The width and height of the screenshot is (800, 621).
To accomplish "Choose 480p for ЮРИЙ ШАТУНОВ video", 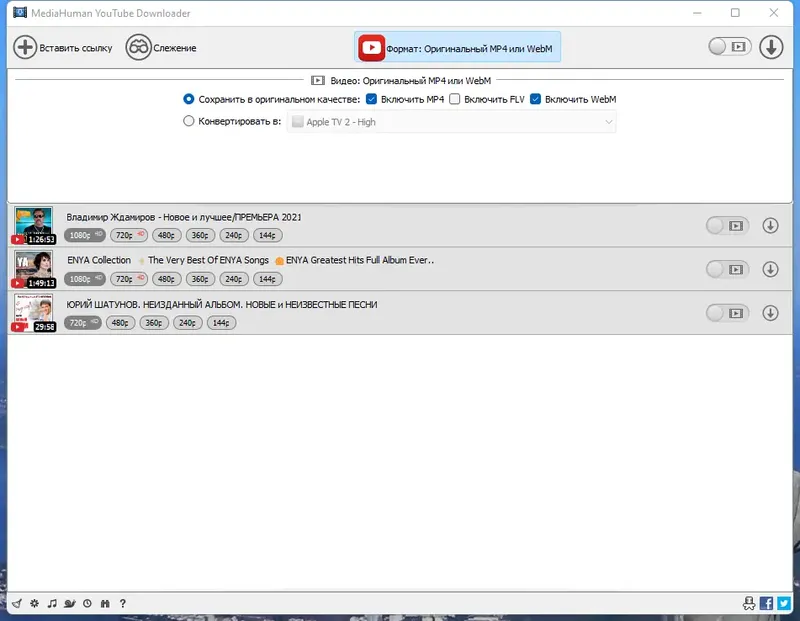I will [120, 323].
